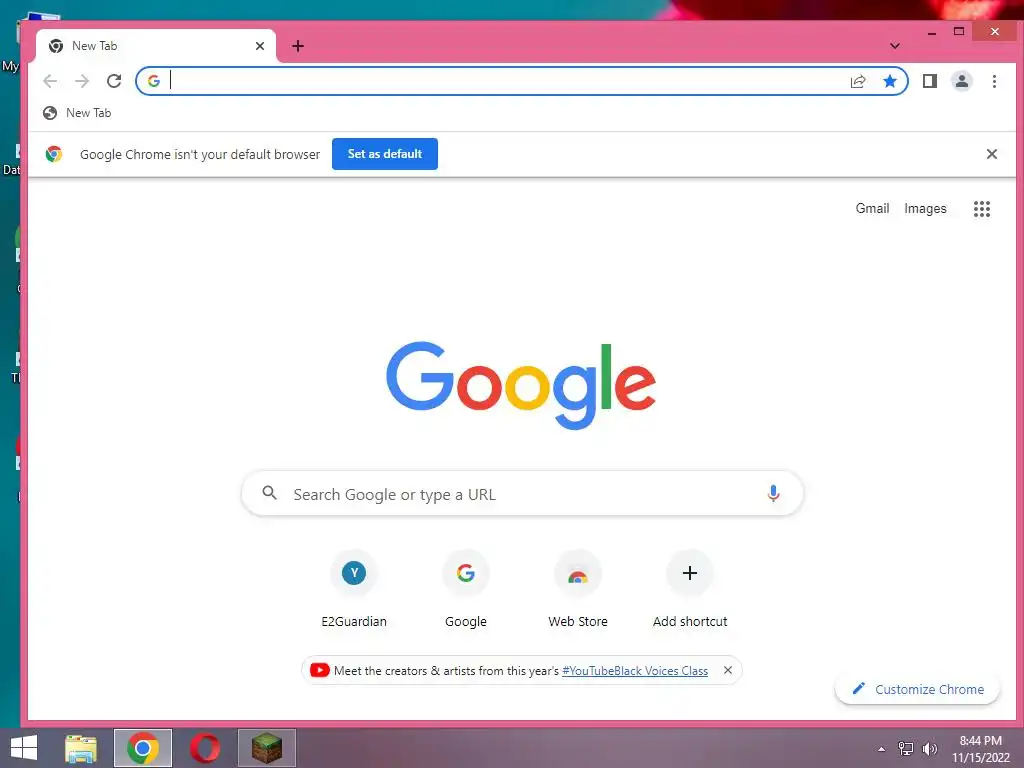The height and width of the screenshot is (768, 1024).
Task: Open the Google shortcut tile
Action: click(x=466, y=590)
